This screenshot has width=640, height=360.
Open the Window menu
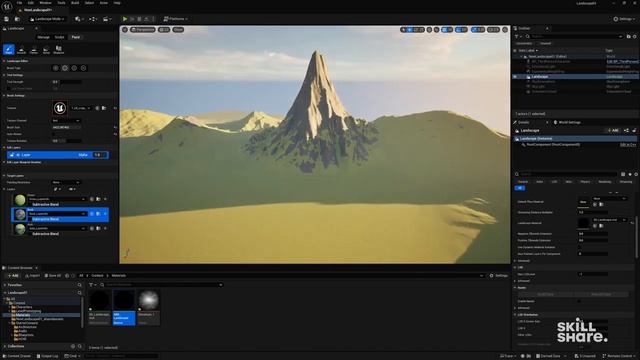(x=45, y=3)
